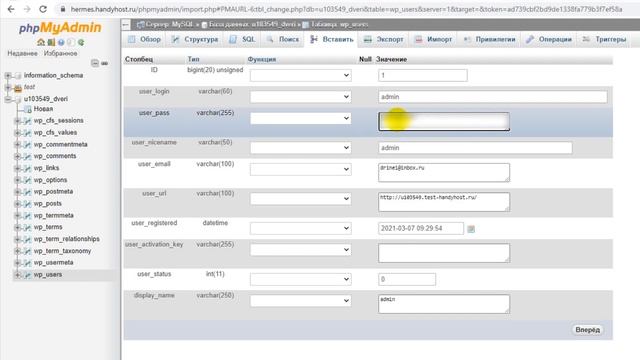
Task: Switch to the Экспорт tab
Action: coord(383,40)
